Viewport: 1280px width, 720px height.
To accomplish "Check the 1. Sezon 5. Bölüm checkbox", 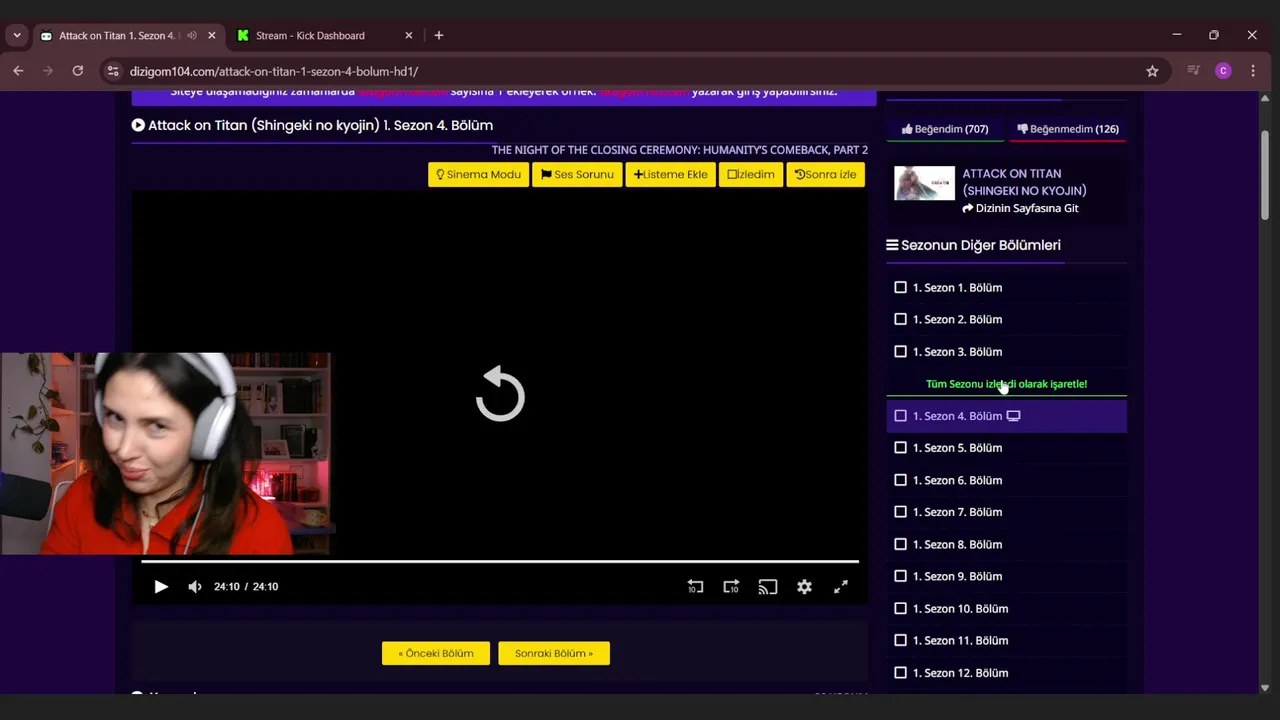I will (x=900, y=447).
